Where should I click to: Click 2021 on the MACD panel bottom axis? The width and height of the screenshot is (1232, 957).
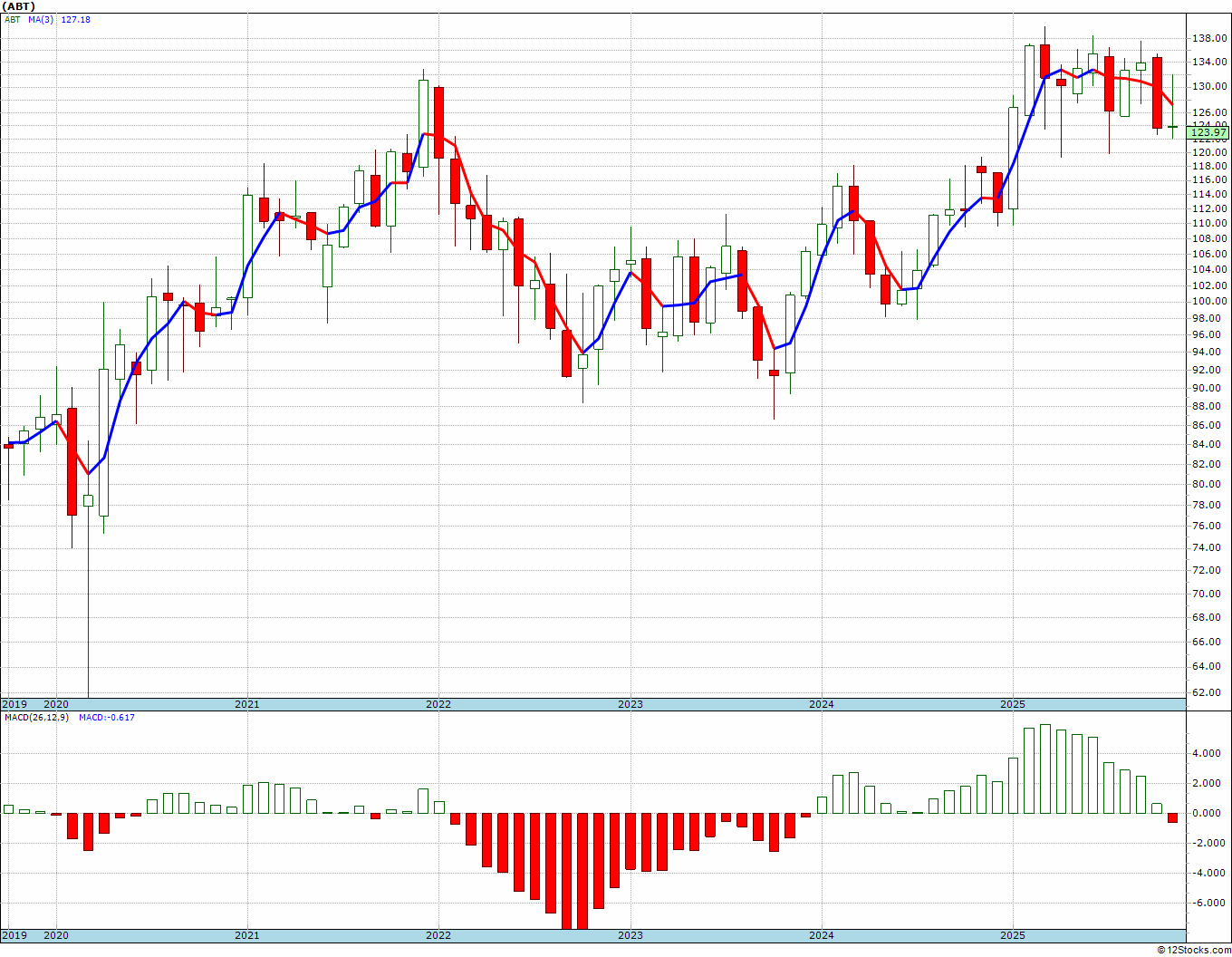pos(247,935)
